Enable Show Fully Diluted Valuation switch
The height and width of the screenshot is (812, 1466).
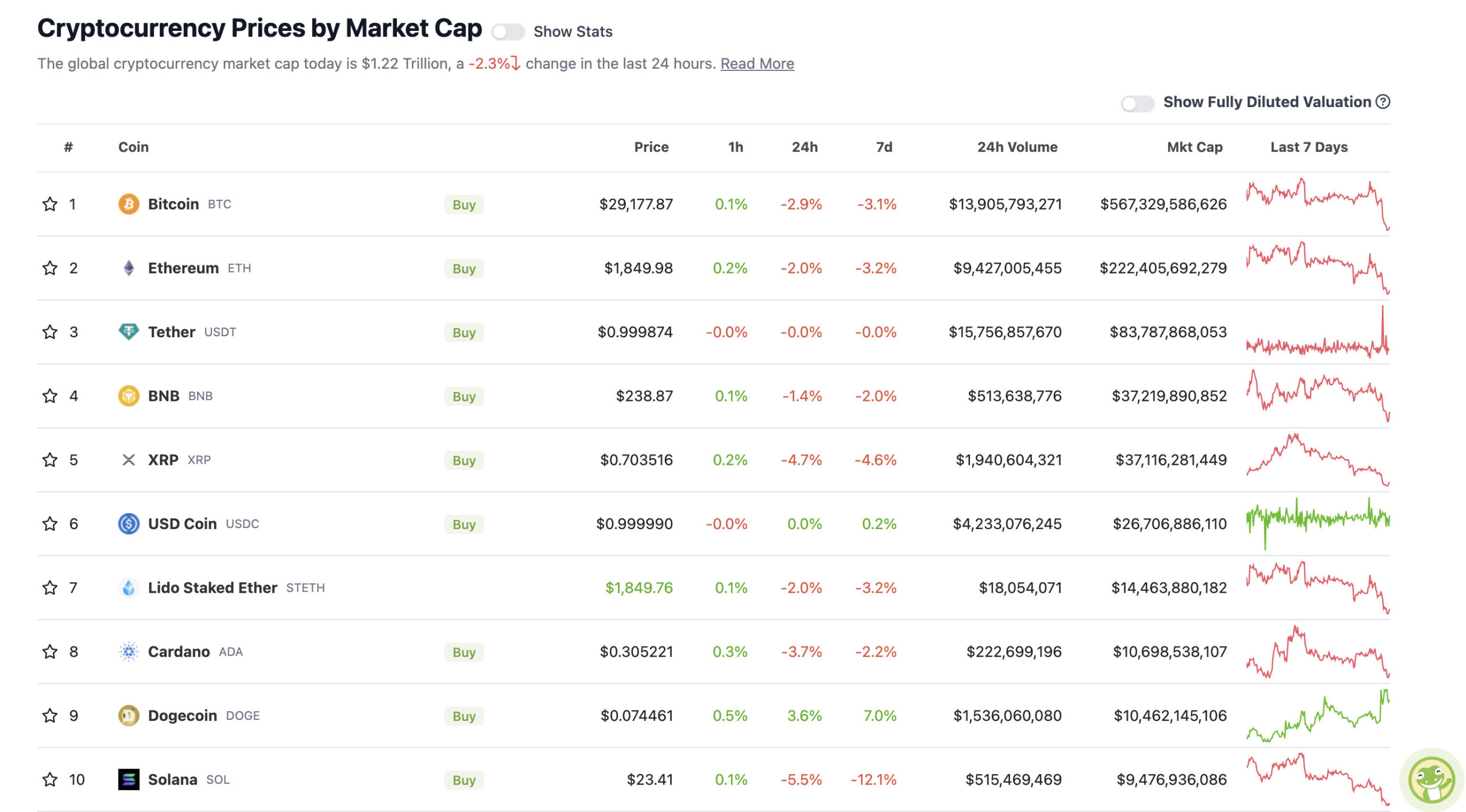1137,104
